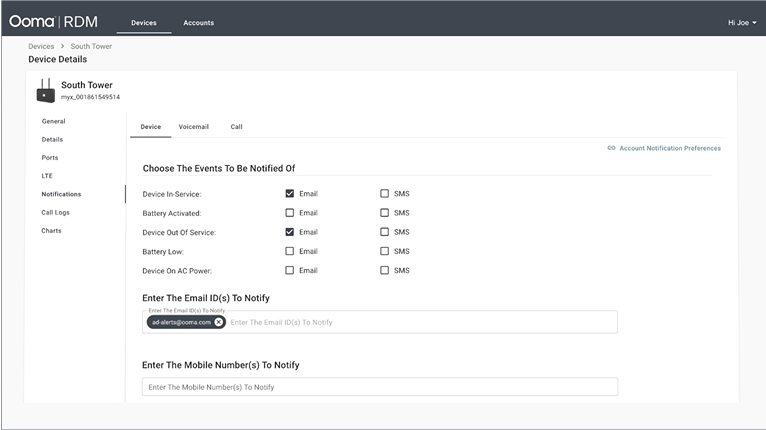This screenshot has height=430, width=766.
Task: Open the Charts sidebar section
Action: click(x=51, y=231)
